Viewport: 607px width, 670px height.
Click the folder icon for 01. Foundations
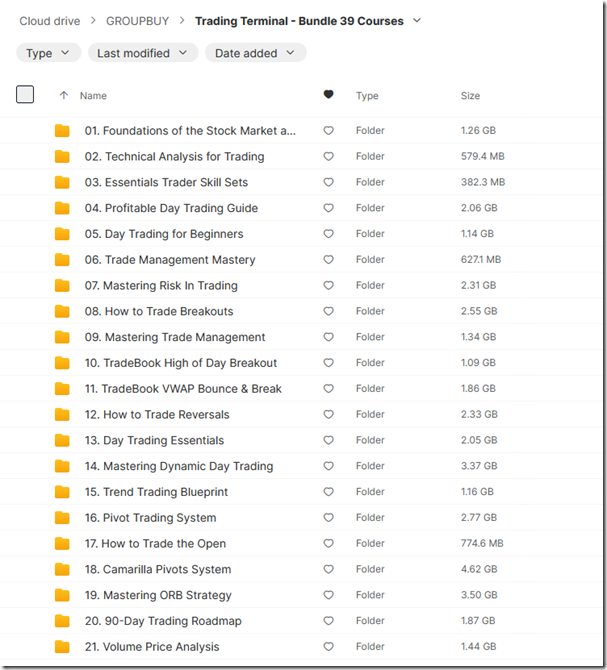pos(62,131)
